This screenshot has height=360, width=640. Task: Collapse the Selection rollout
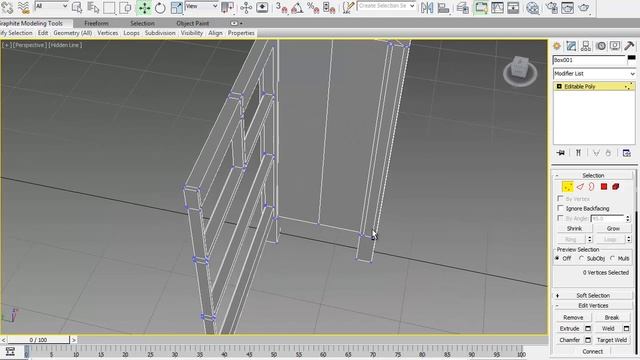pyautogui.click(x=593, y=176)
